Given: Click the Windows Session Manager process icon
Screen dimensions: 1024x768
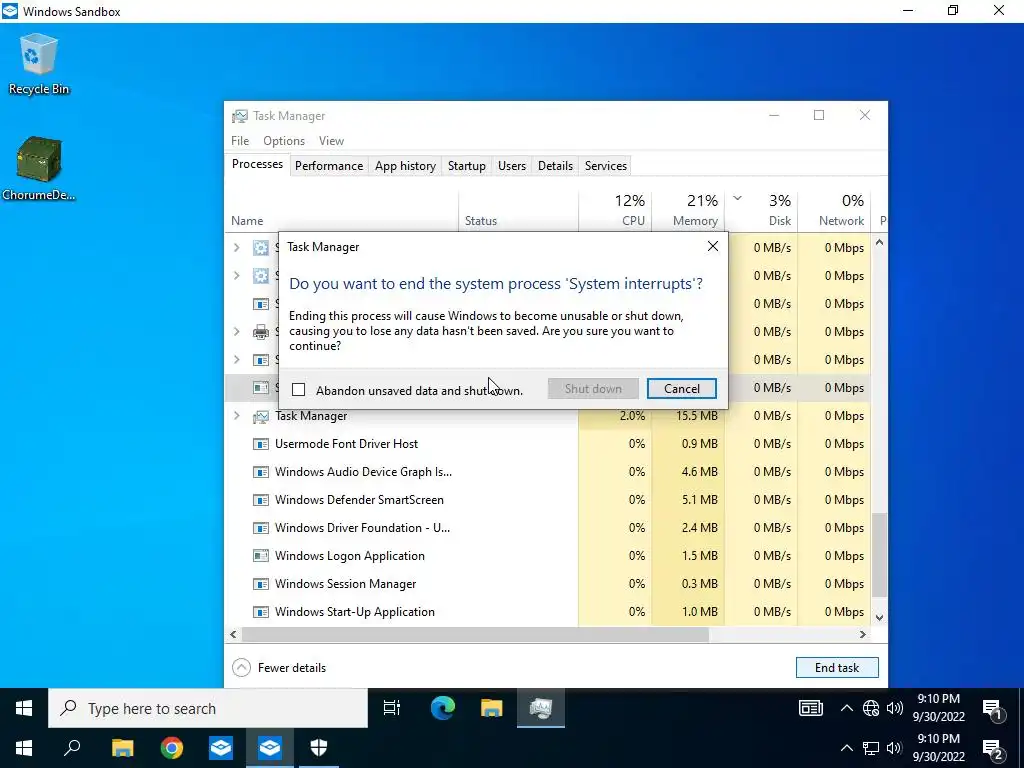Looking at the screenshot, I should point(261,584).
